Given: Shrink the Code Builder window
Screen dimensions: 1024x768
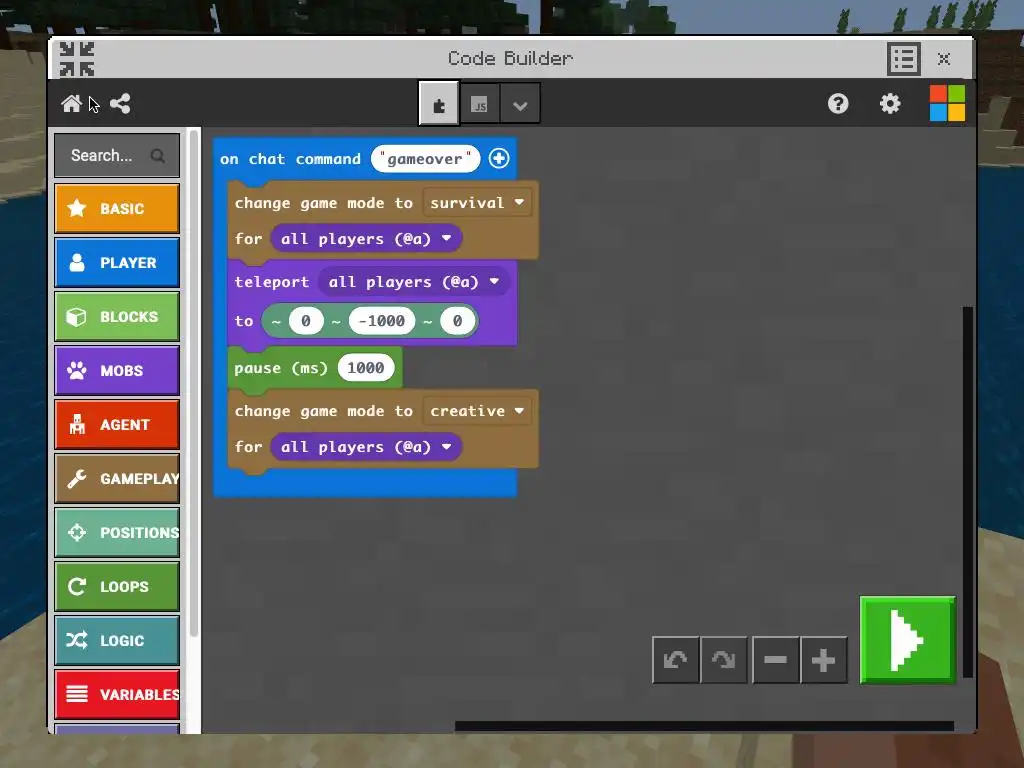Looking at the screenshot, I should tap(77, 59).
